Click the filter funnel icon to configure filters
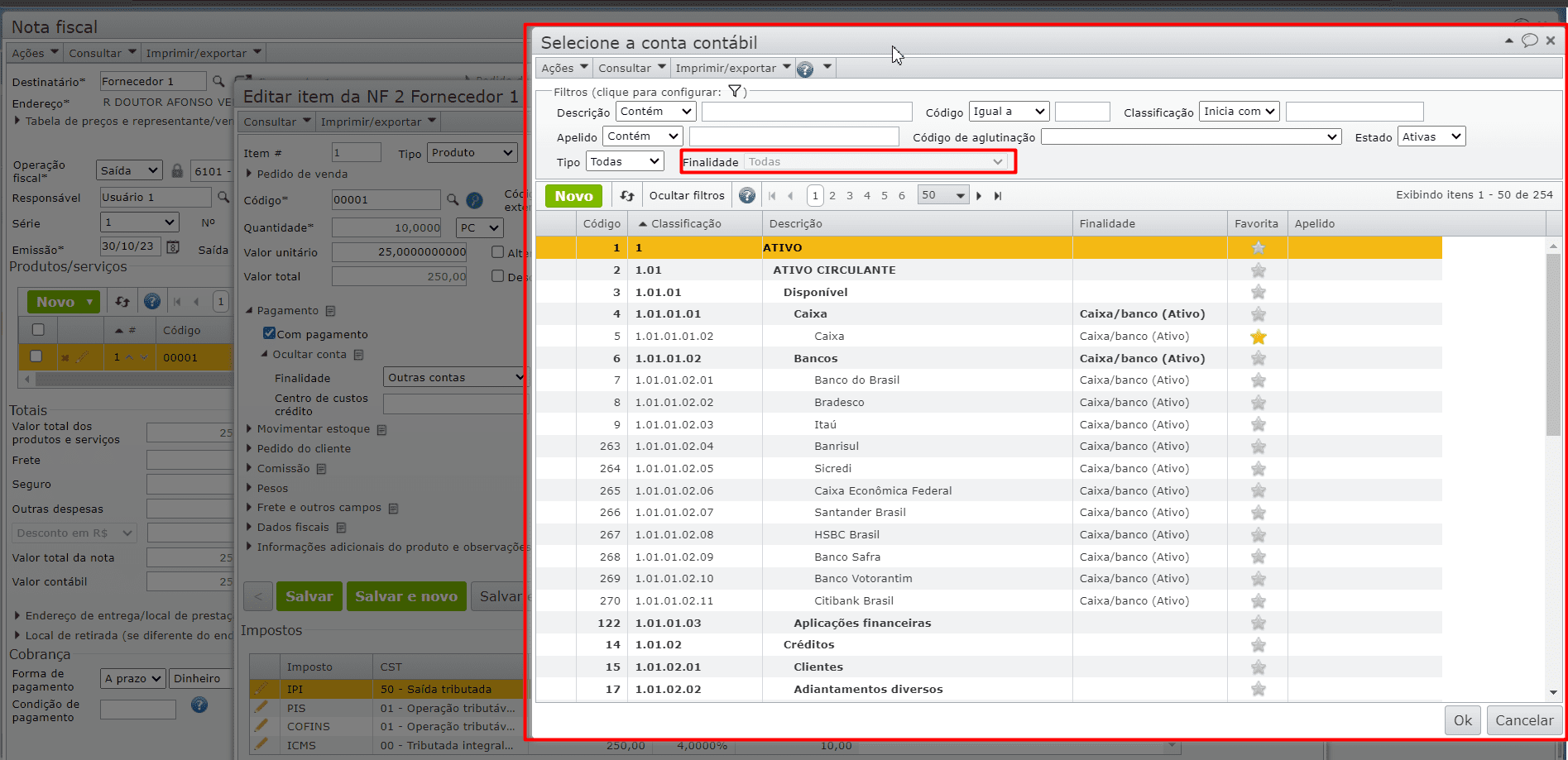 [734, 92]
